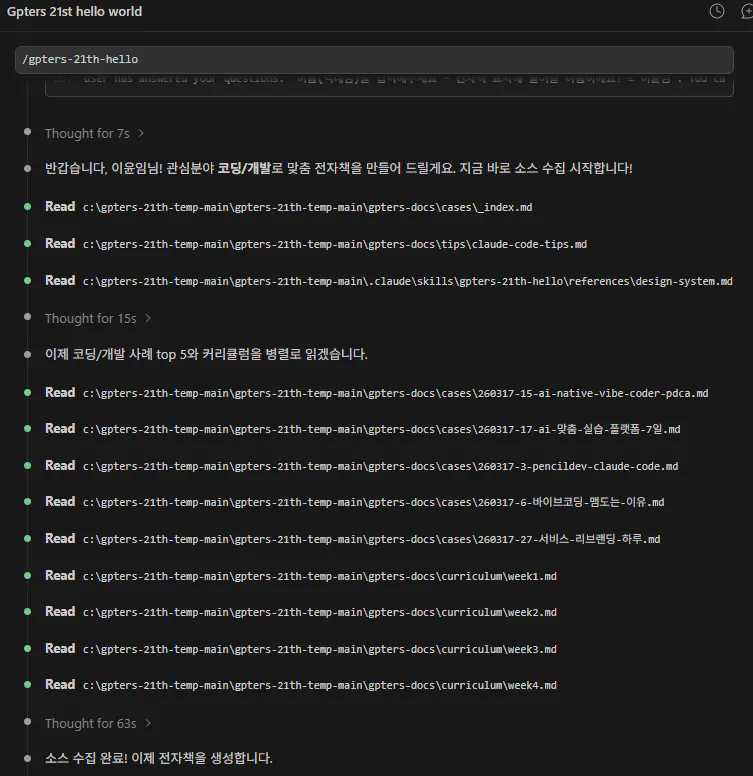Open the cases\_index.md read entry
This screenshot has height=776, width=753.
288,207
